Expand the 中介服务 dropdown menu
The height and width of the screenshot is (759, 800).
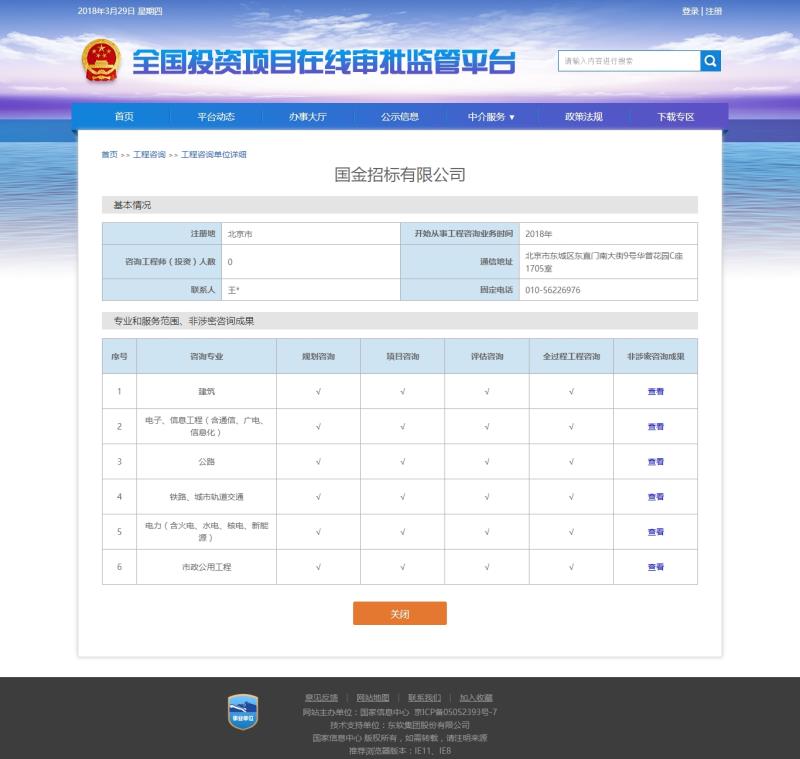tap(491, 117)
